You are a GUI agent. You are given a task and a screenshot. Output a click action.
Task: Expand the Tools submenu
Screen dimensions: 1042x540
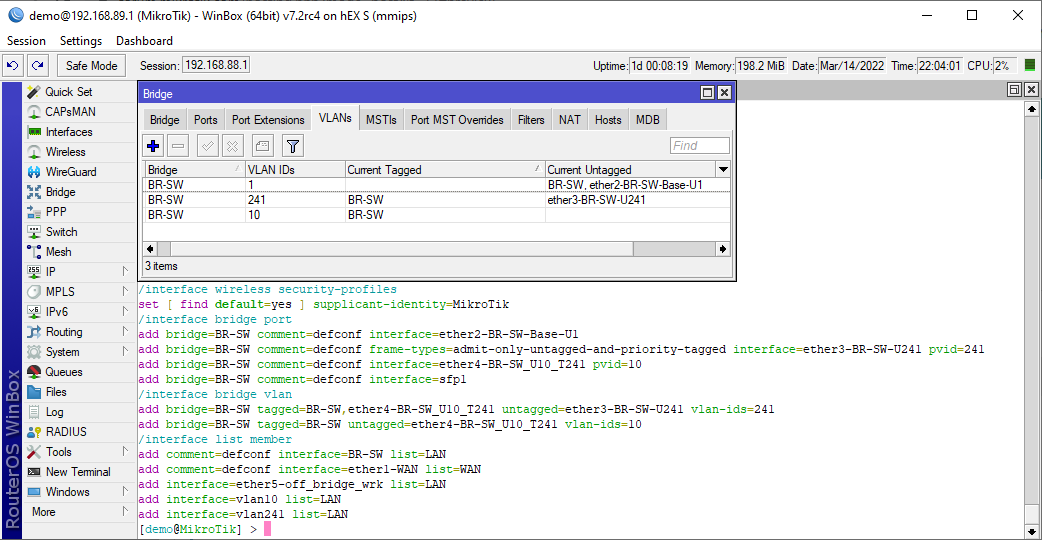click(x=124, y=452)
